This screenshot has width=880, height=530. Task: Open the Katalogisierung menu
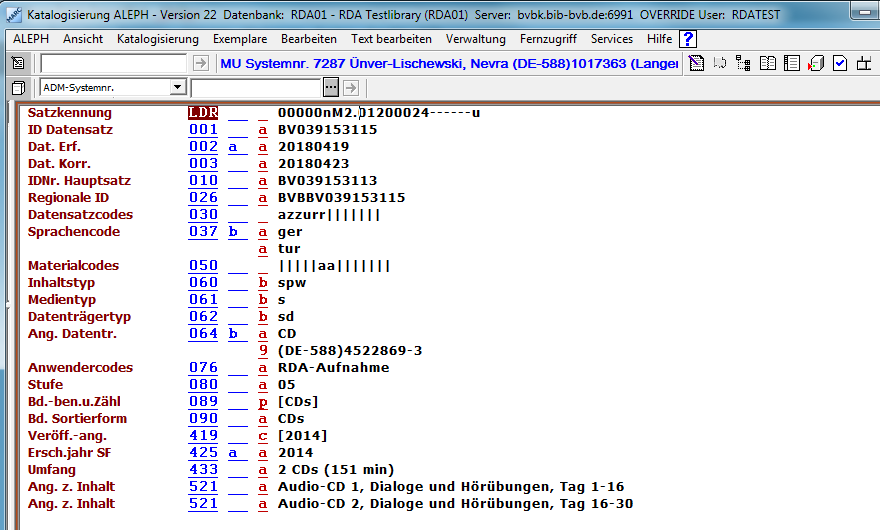click(x=158, y=39)
